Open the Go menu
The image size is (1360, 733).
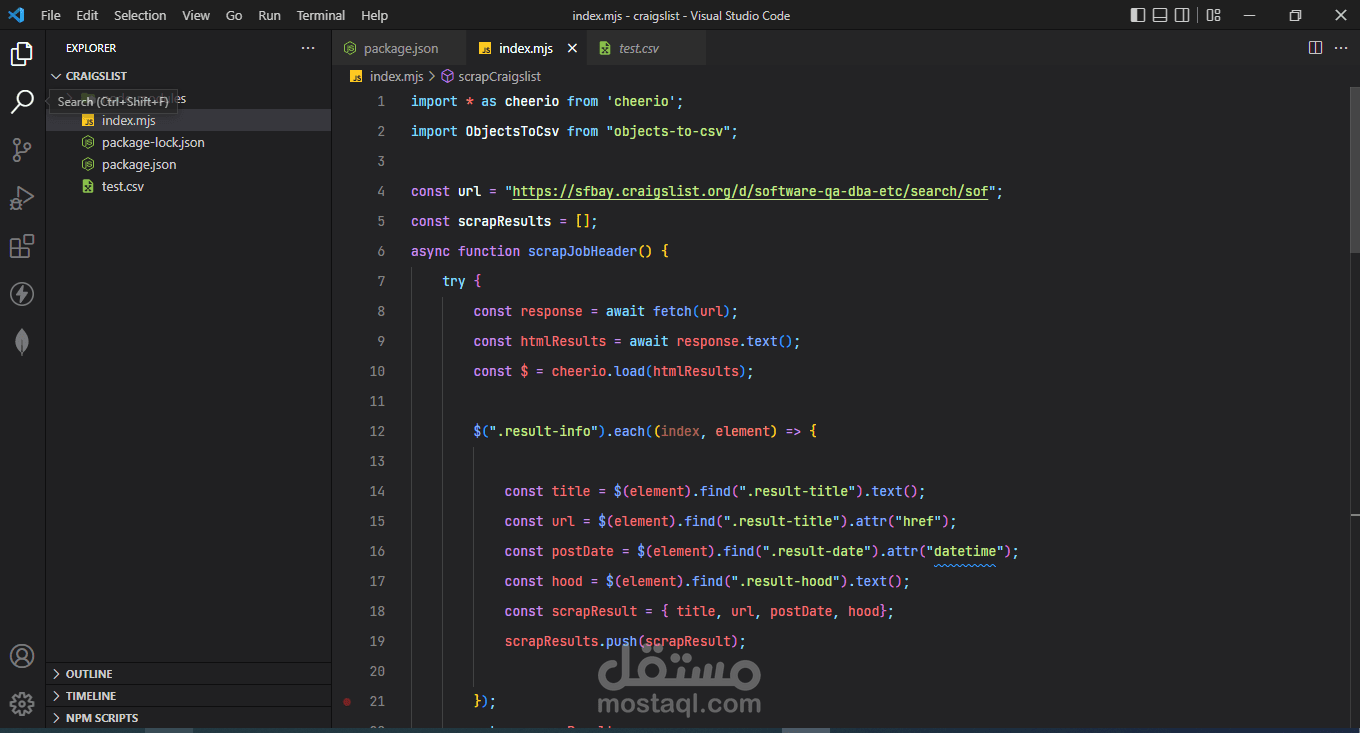(234, 15)
